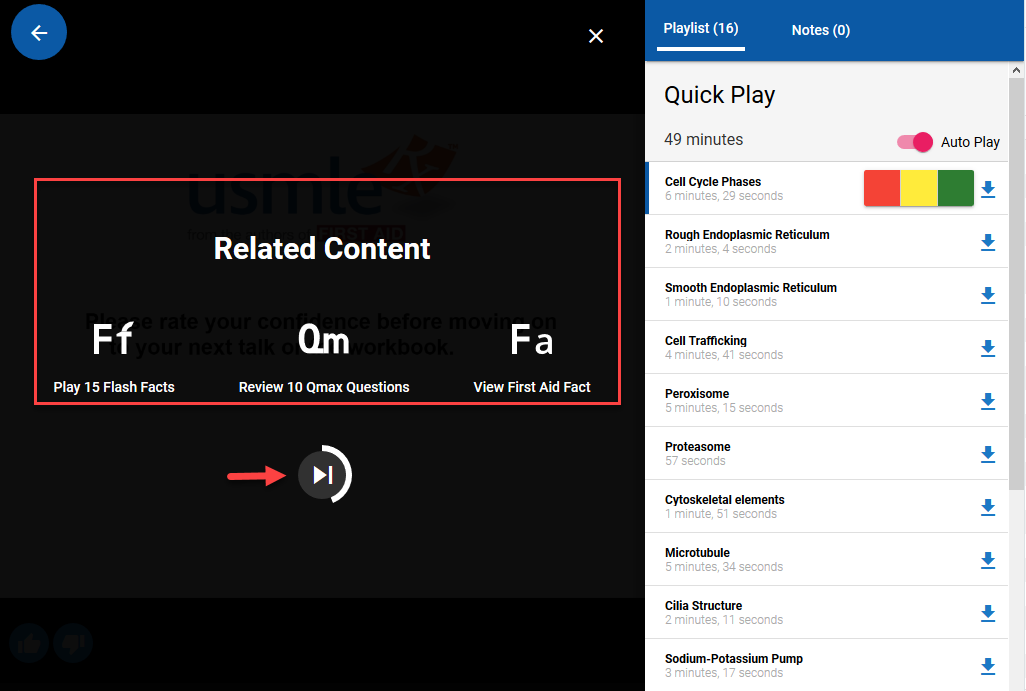Download the Cilia Structure video
Screen dimensions: 1026x691
[x=988, y=613]
